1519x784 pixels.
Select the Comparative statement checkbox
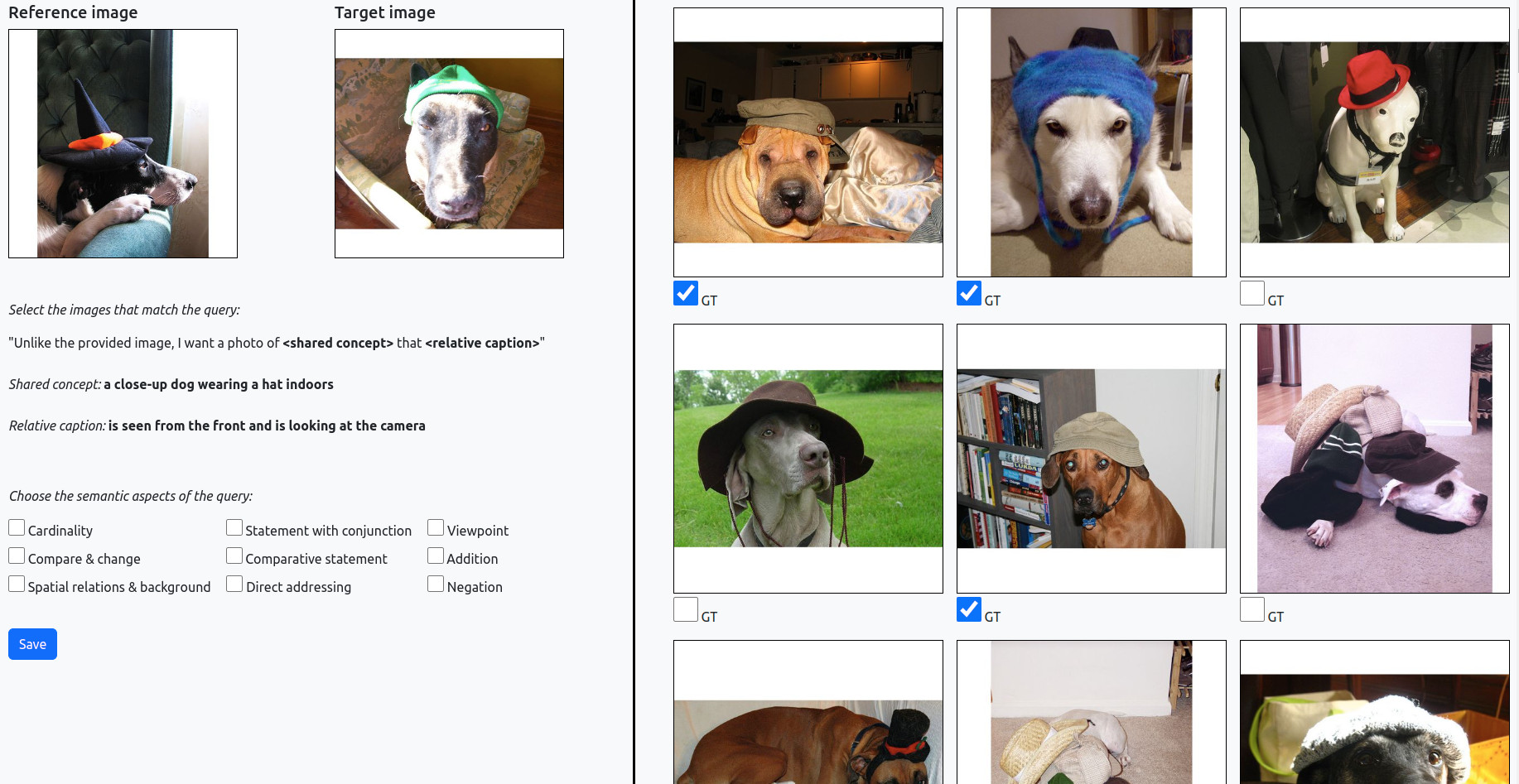(234, 556)
